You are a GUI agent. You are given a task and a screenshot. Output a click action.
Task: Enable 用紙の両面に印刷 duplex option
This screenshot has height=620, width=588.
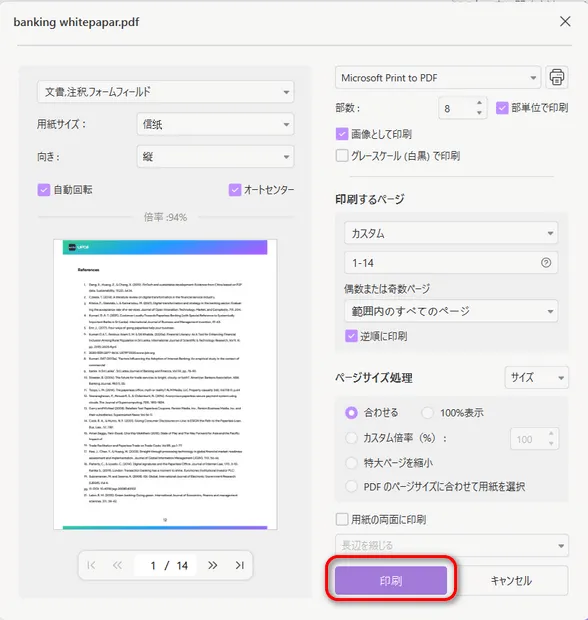coord(342,519)
